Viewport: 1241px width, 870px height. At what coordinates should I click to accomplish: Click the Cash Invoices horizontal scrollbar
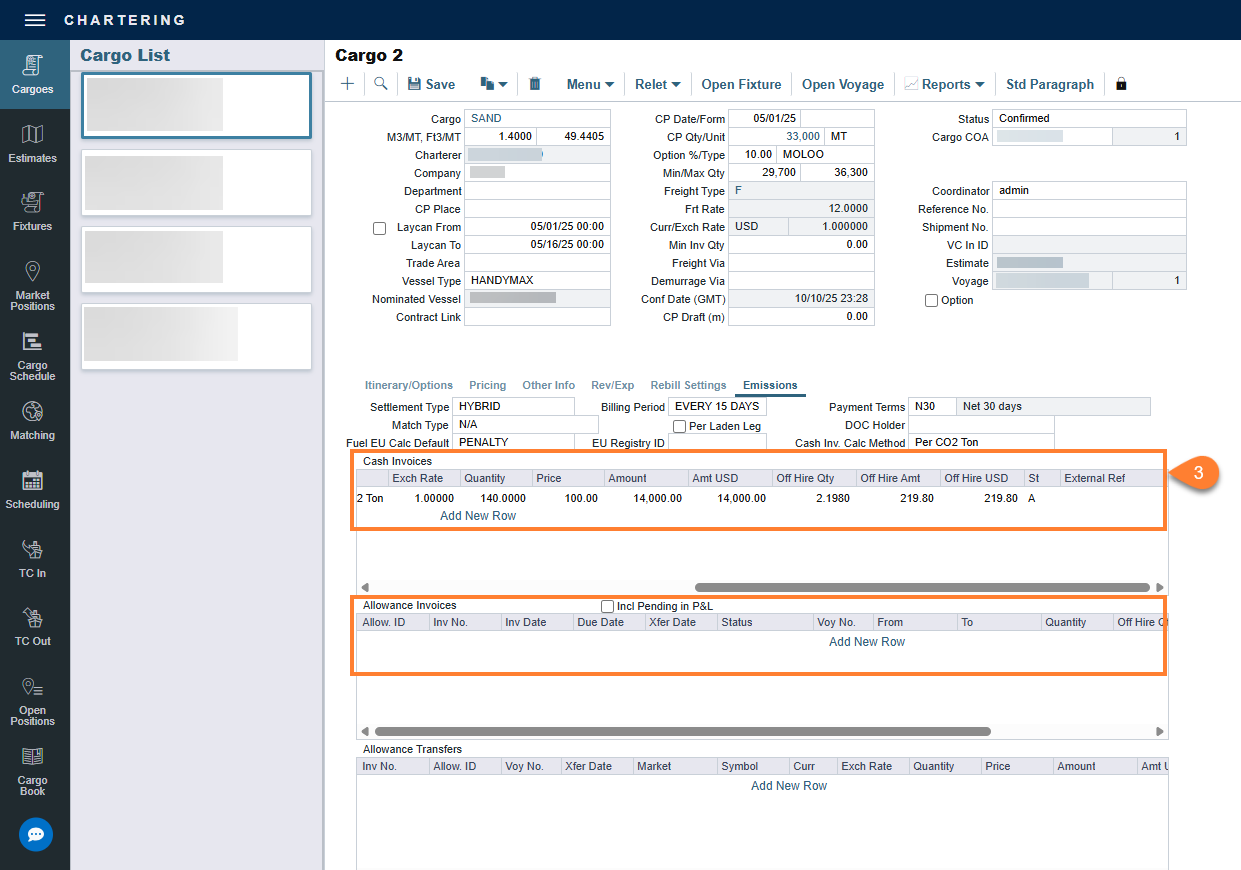tap(922, 587)
